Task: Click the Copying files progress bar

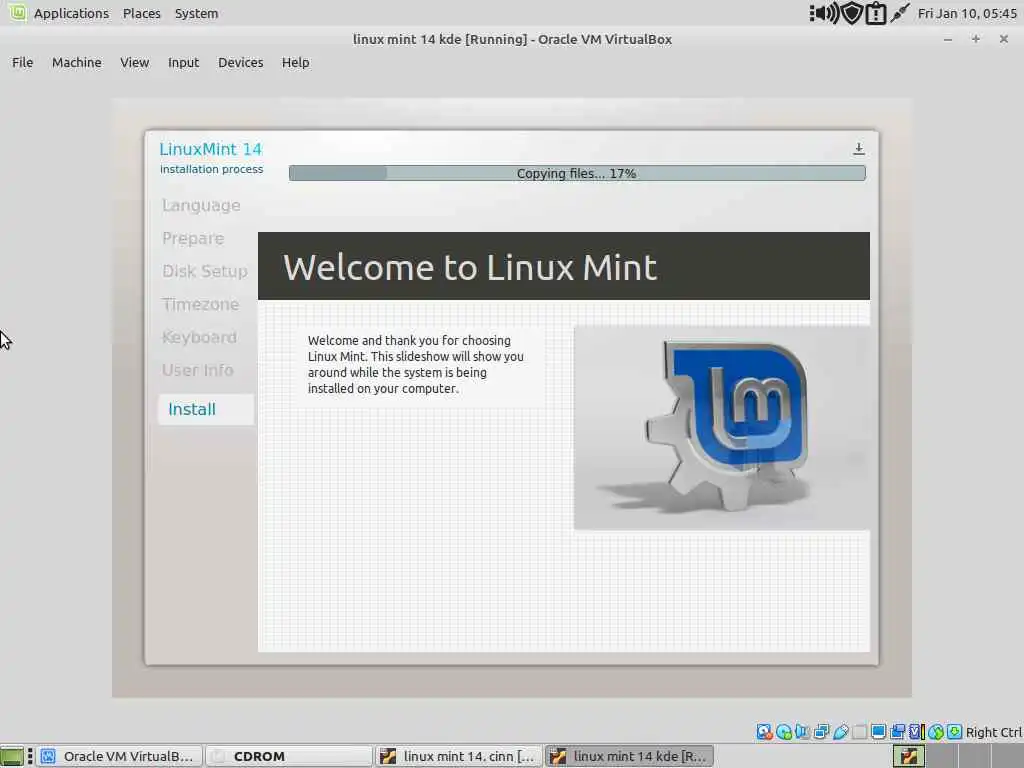Action: [577, 173]
